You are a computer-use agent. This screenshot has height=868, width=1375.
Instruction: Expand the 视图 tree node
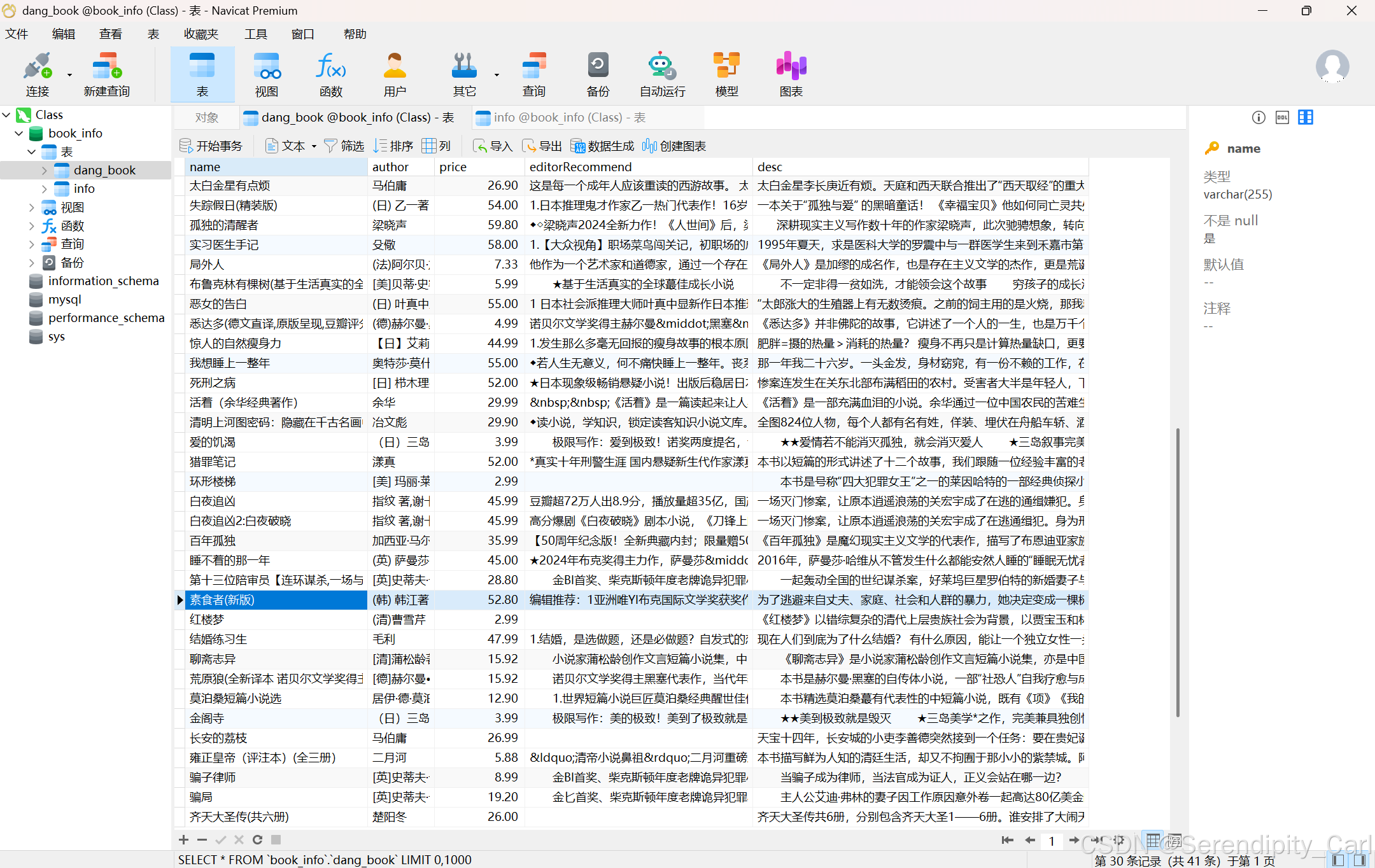pos(32,207)
